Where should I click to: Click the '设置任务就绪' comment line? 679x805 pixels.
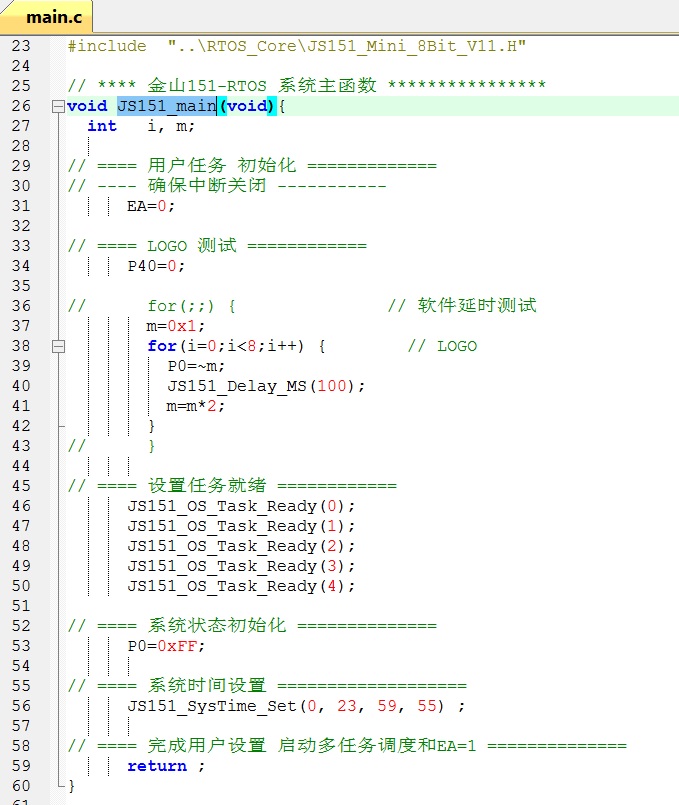click(232, 486)
